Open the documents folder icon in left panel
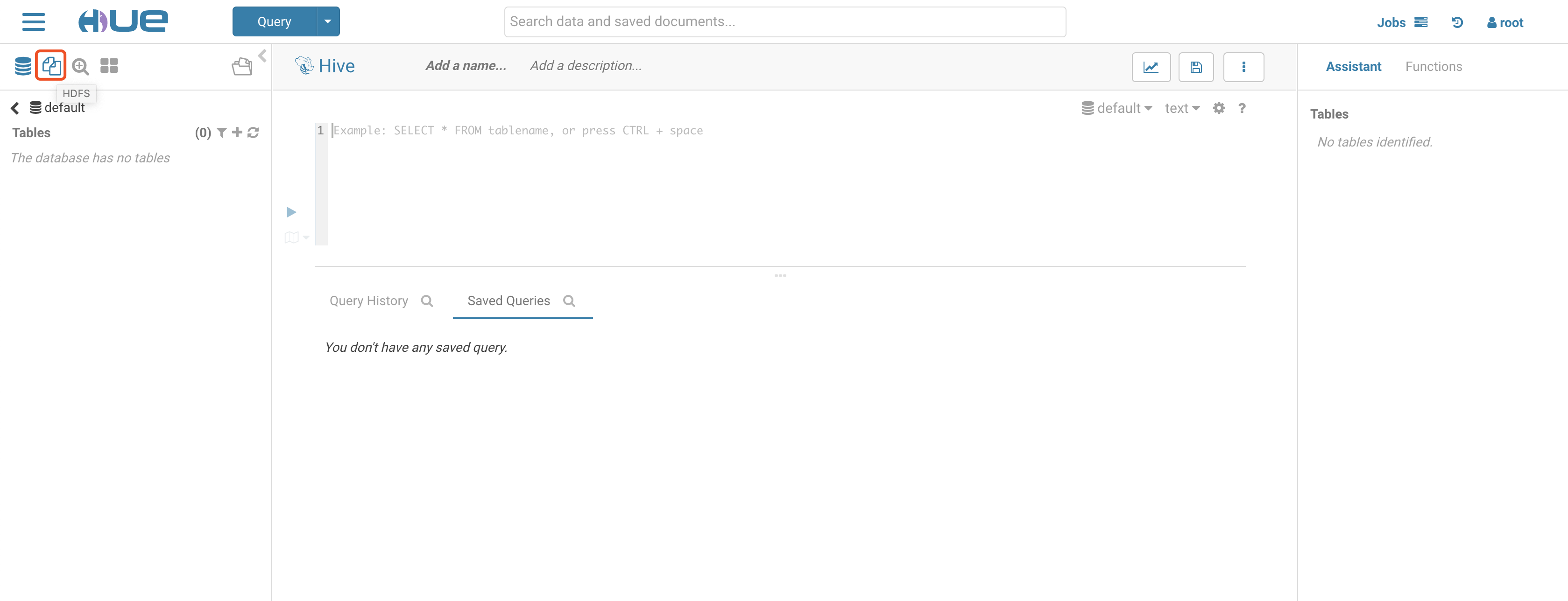The image size is (1568, 601). (242, 66)
